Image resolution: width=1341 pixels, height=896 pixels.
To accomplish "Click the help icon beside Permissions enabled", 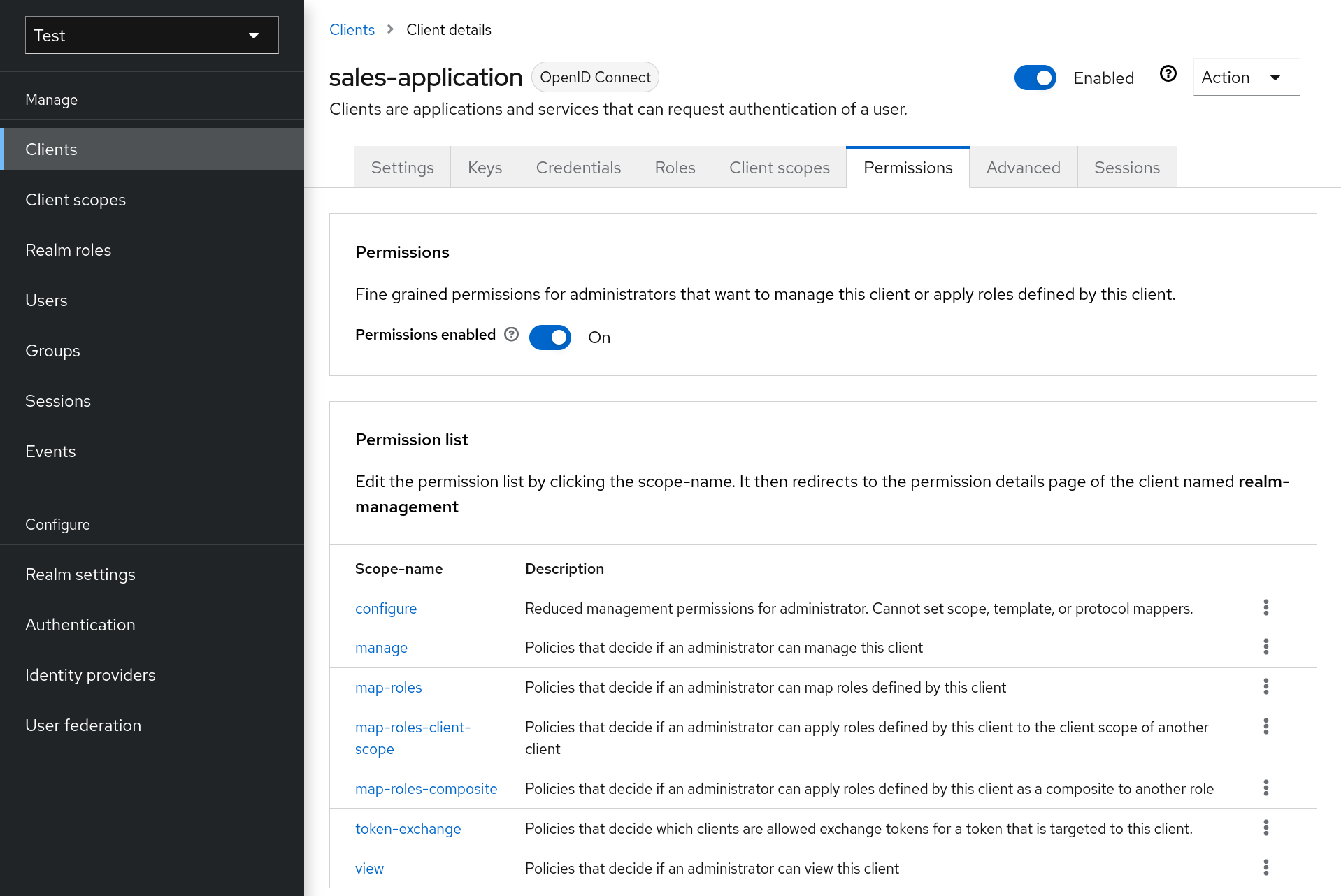I will pos(512,335).
